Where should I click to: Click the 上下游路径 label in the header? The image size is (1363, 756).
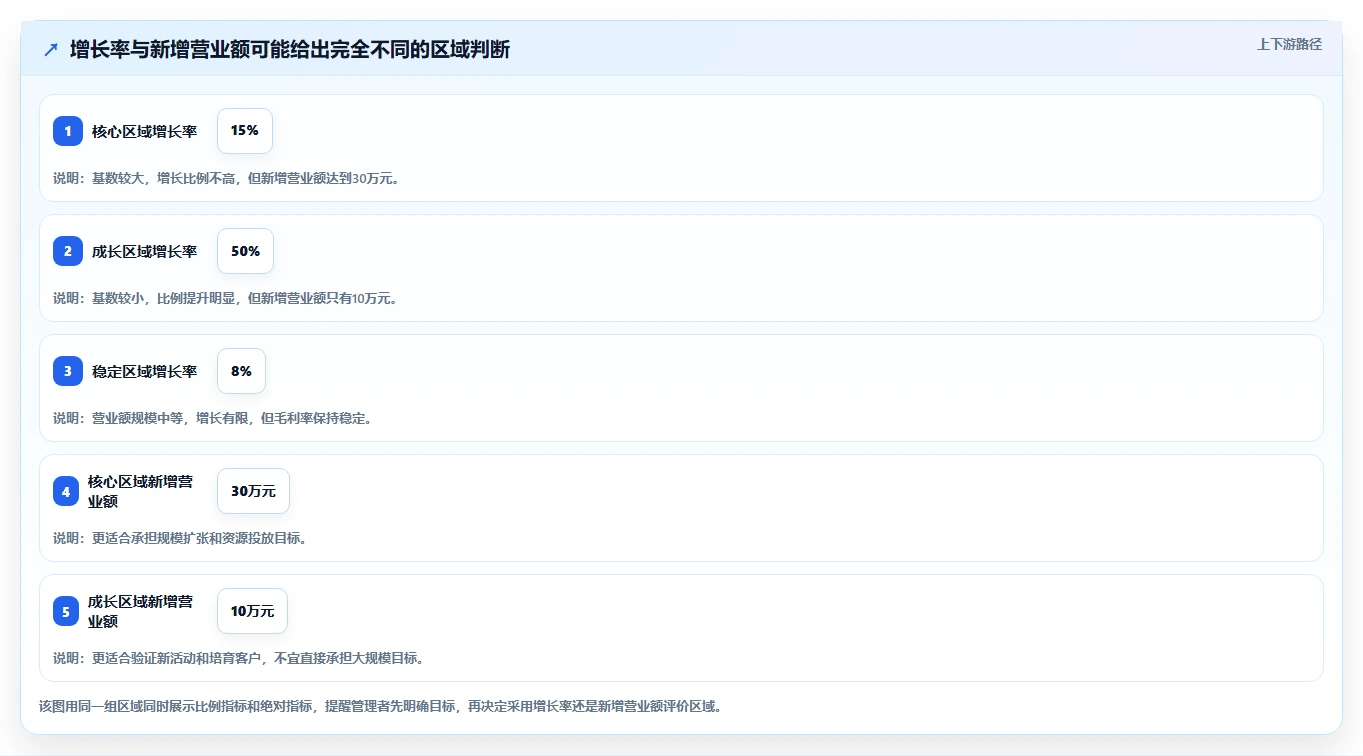tap(1289, 44)
